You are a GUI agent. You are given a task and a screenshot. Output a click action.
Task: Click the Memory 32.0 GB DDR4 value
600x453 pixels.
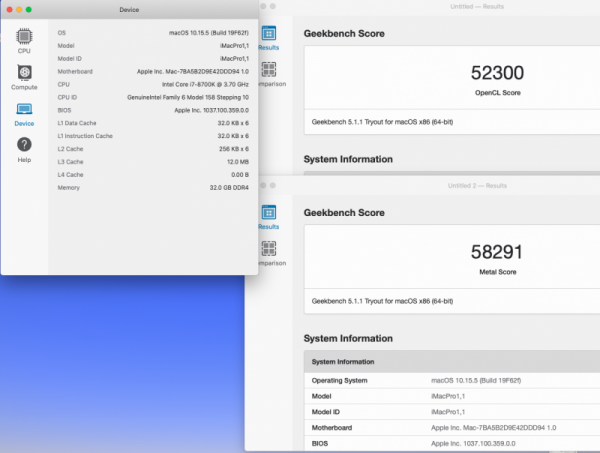coord(229,188)
